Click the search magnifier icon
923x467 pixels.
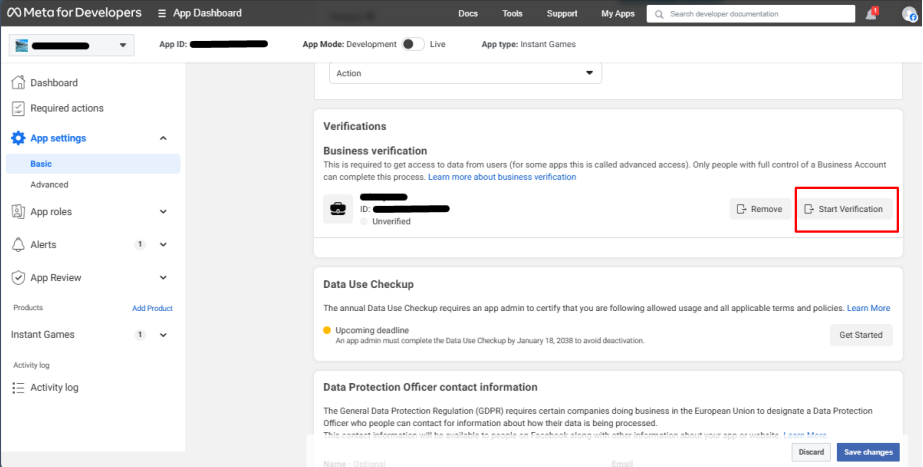(x=659, y=14)
